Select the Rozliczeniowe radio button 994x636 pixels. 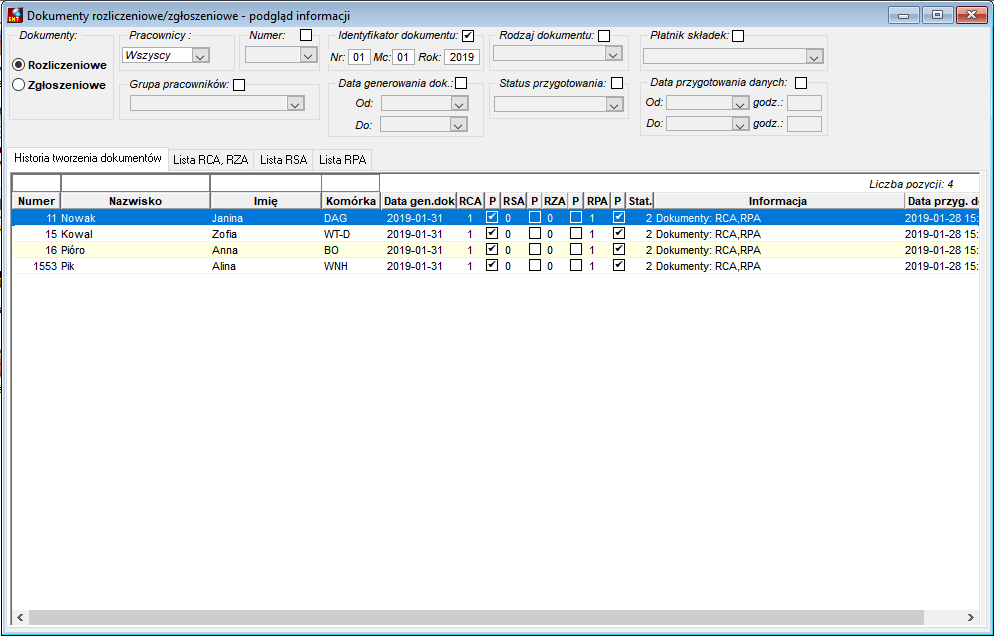point(19,65)
